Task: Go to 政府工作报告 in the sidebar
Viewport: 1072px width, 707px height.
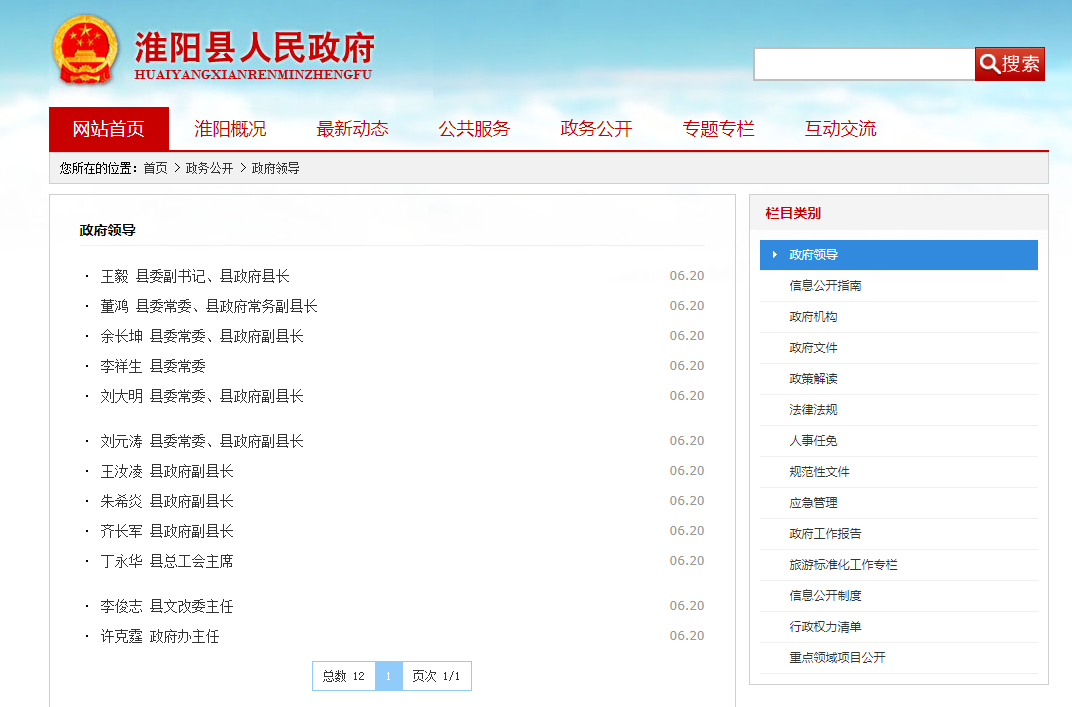Action: click(825, 534)
